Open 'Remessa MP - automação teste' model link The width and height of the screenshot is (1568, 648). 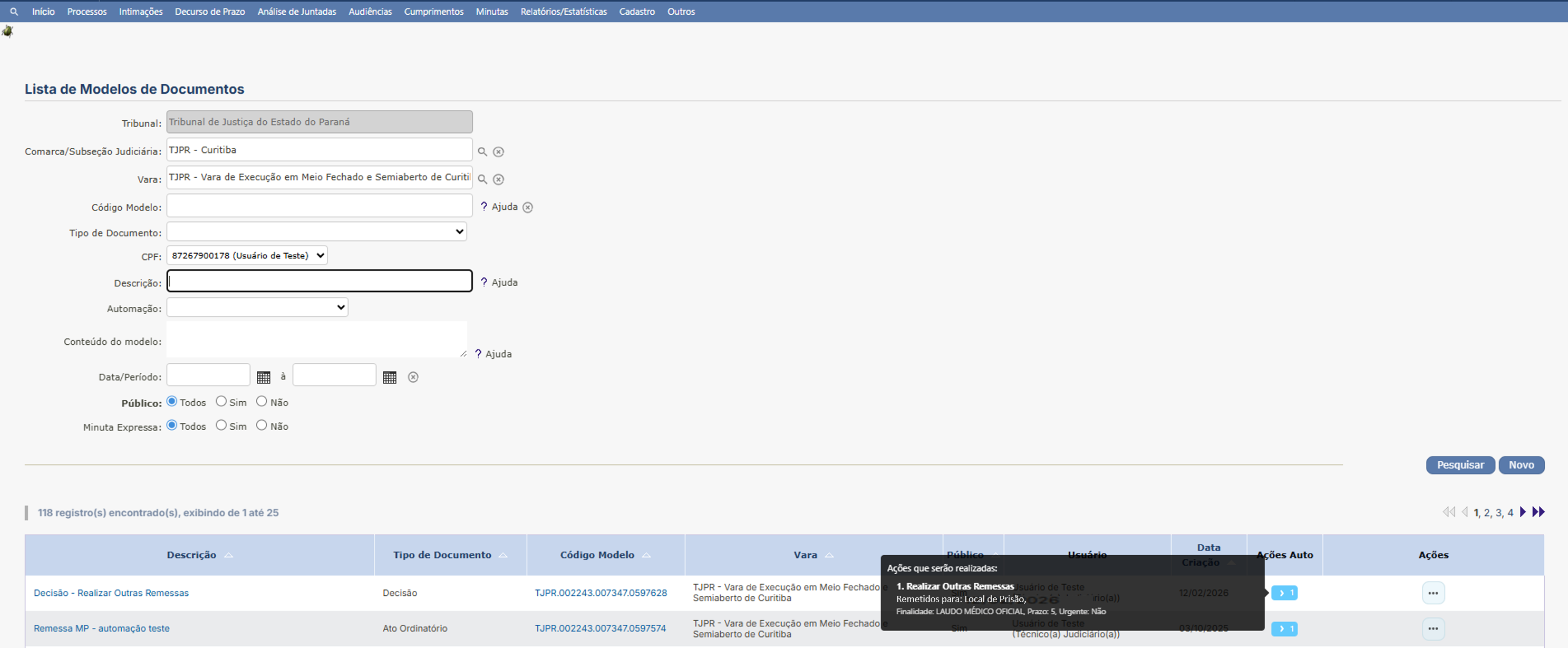[102, 628]
